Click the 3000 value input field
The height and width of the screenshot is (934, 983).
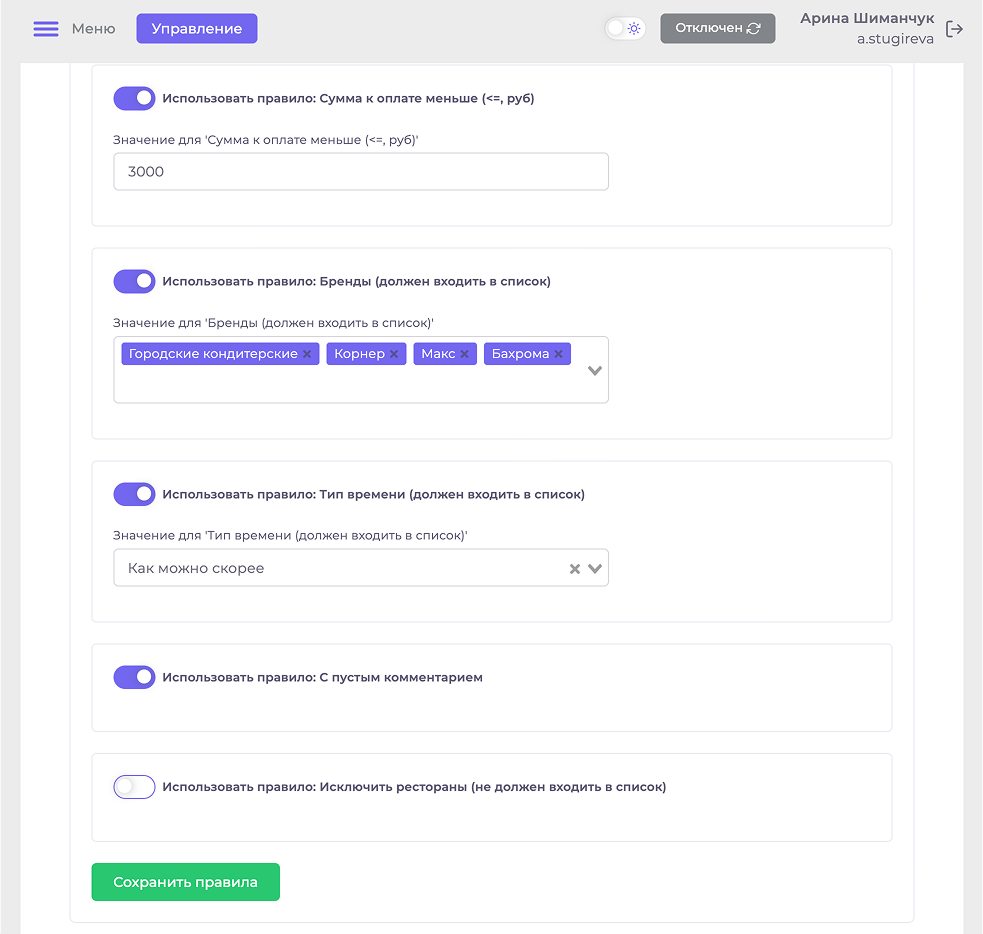point(360,171)
